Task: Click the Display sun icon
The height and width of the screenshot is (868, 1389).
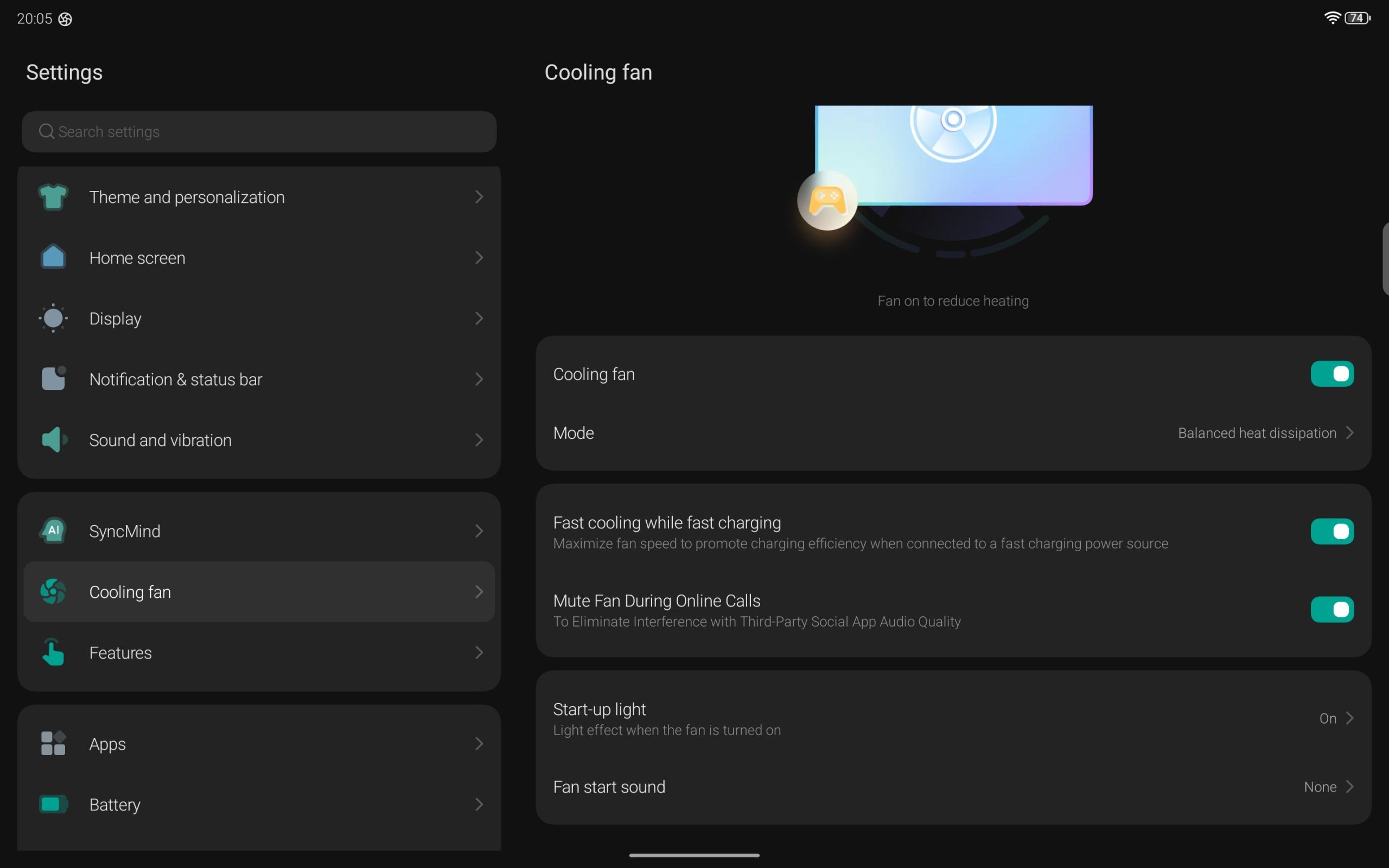Action: point(53,318)
